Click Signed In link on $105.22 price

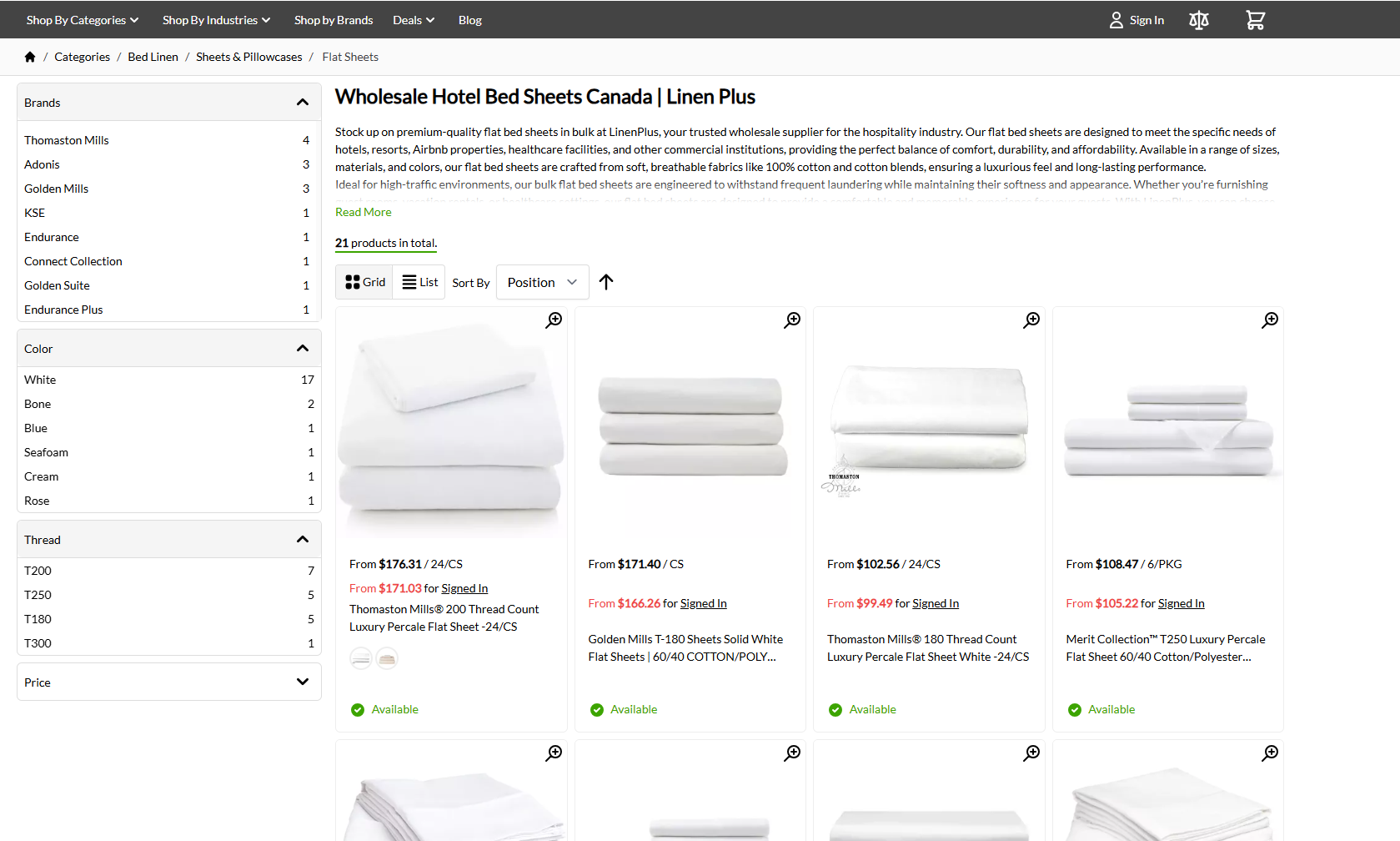(x=1182, y=603)
